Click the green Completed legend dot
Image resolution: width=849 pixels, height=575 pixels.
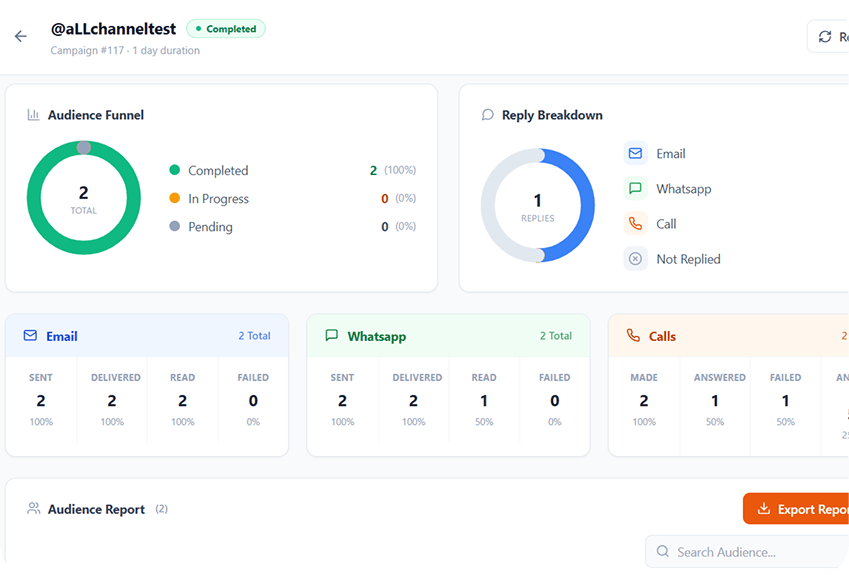[x=174, y=170]
